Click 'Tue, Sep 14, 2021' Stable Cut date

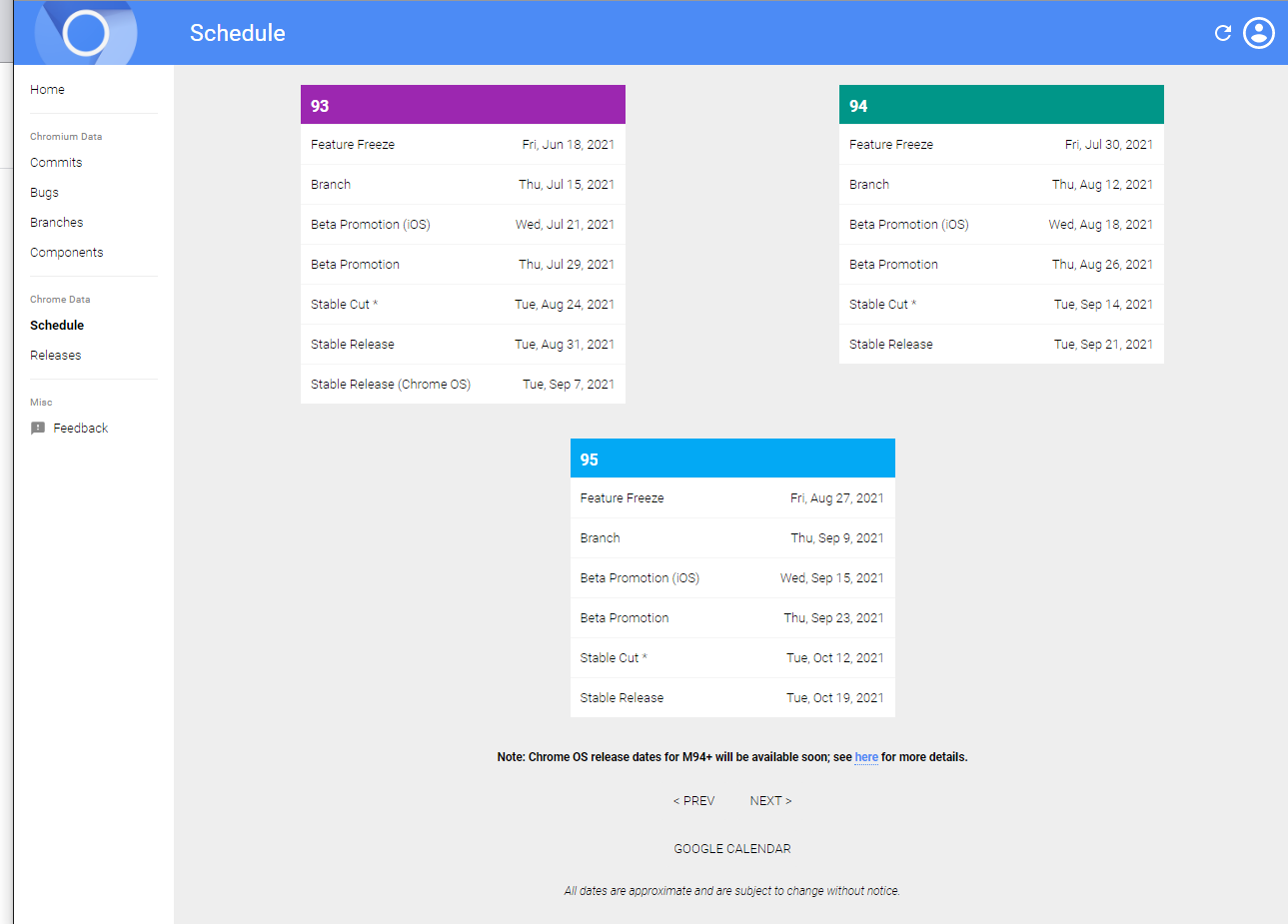(x=1103, y=305)
